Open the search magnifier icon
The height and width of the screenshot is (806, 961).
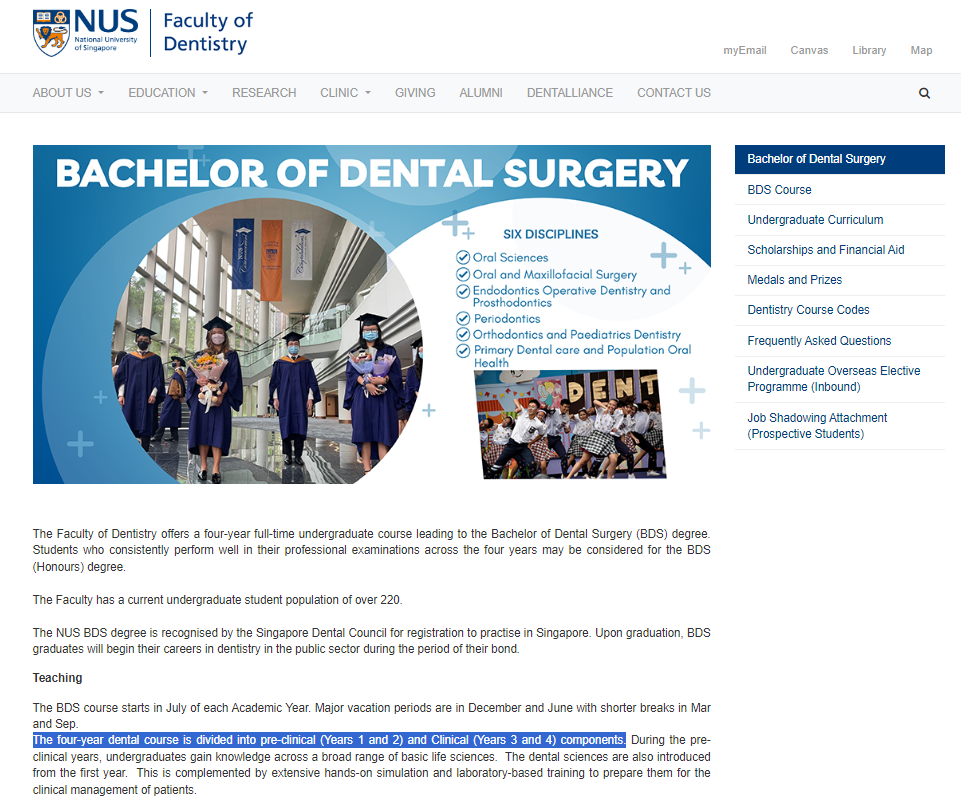pos(924,93)
